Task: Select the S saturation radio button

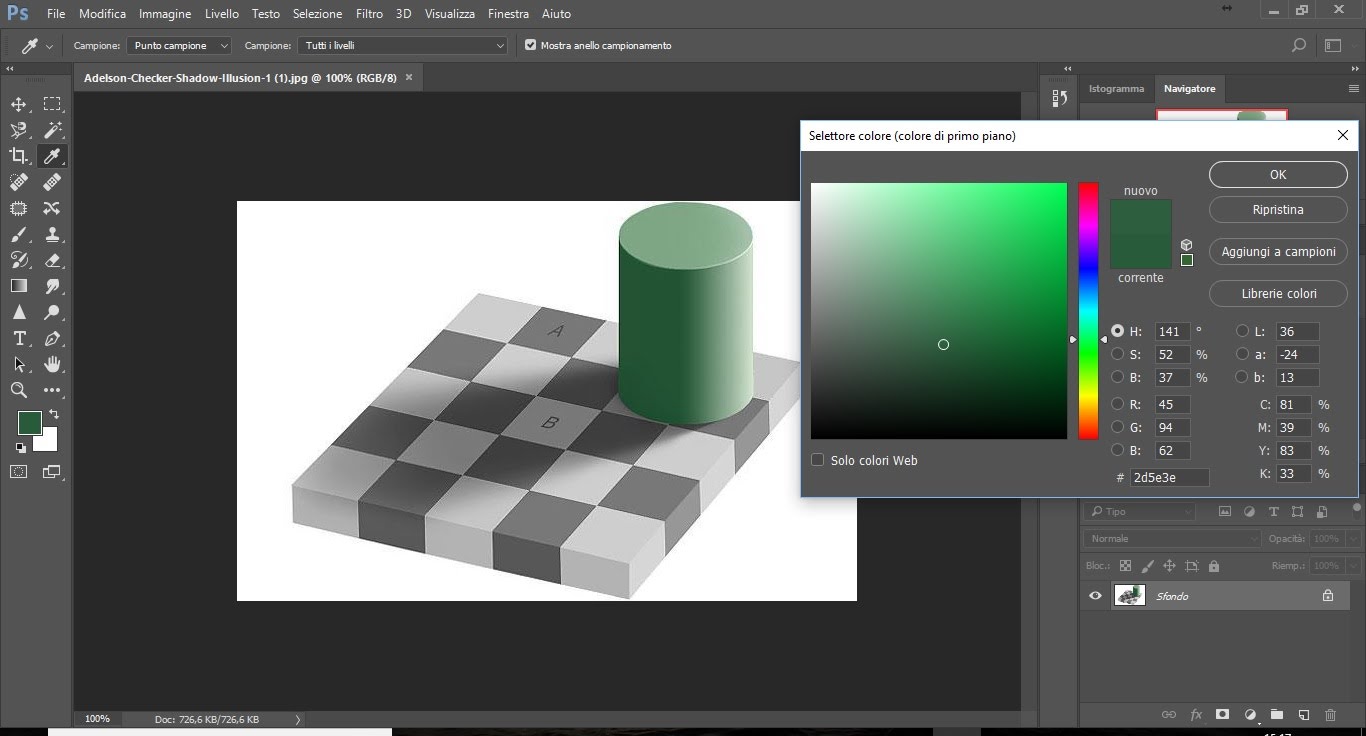Action: pos(1117,354)
